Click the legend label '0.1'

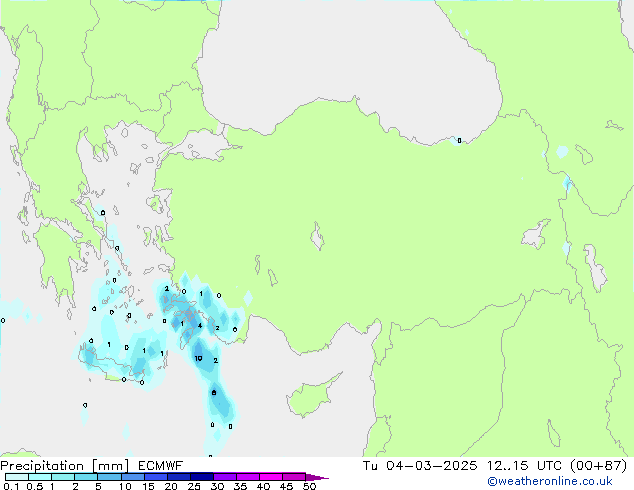click(x=11, y=486)
